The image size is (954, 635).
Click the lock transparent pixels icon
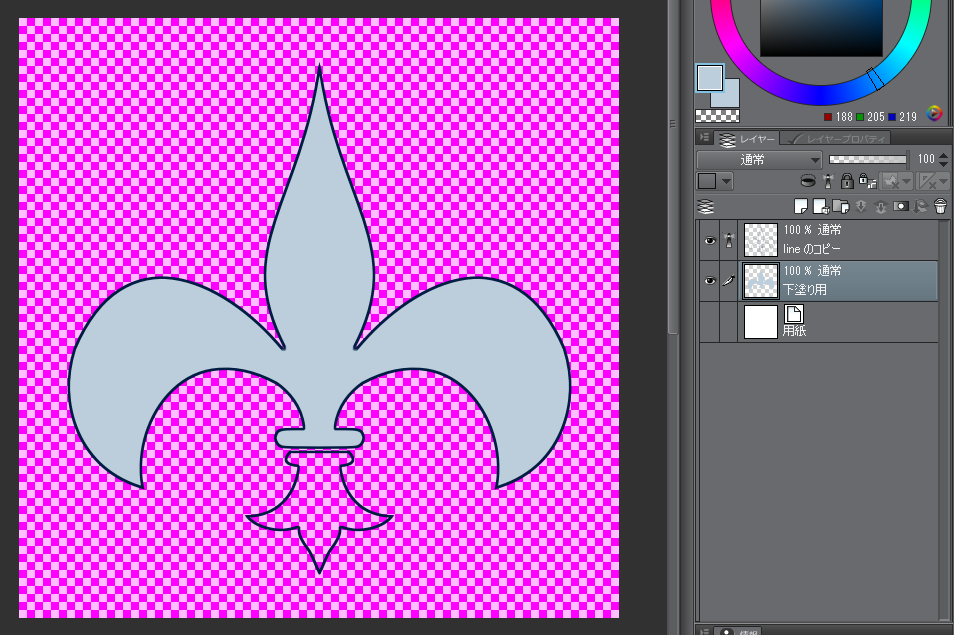[866, 181]
